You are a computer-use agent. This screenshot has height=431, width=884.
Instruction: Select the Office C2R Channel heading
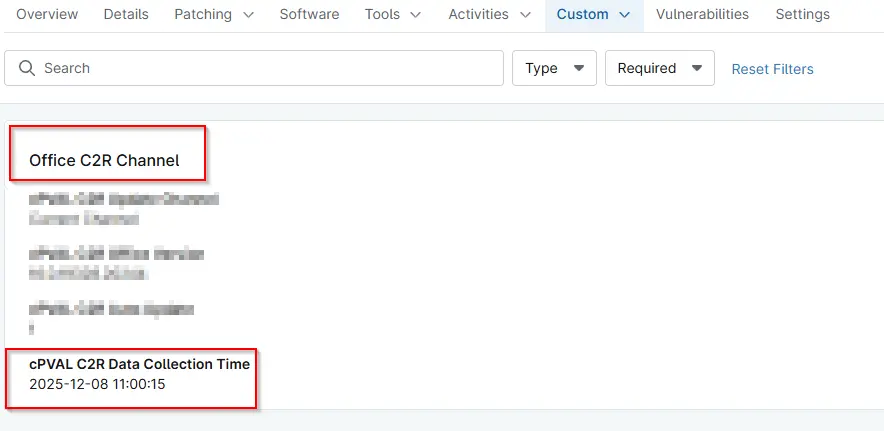pyautogui.click(x=104, y=160)
